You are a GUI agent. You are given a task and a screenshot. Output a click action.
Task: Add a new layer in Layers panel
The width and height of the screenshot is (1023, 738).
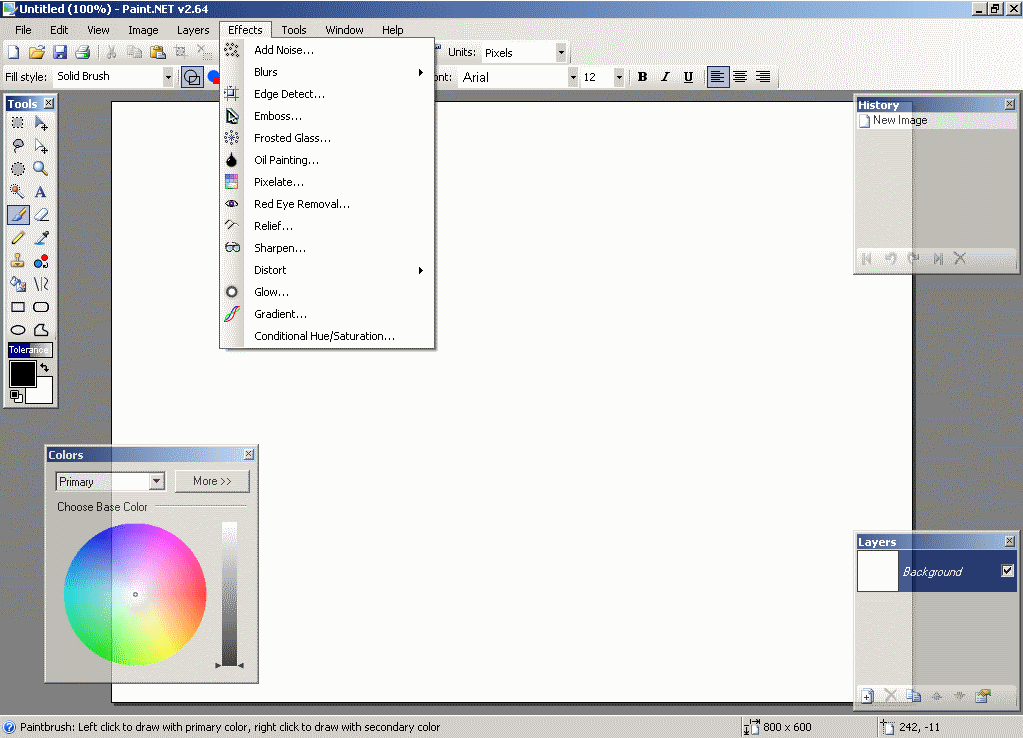[867, 696]
